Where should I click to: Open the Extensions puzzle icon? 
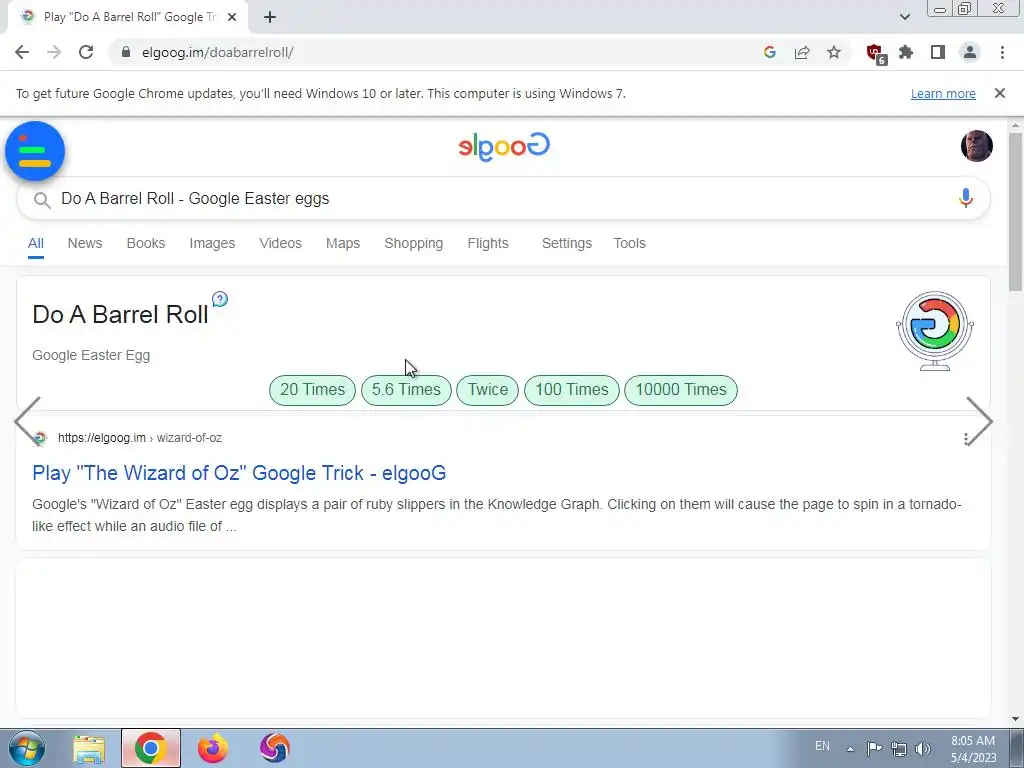906,52
